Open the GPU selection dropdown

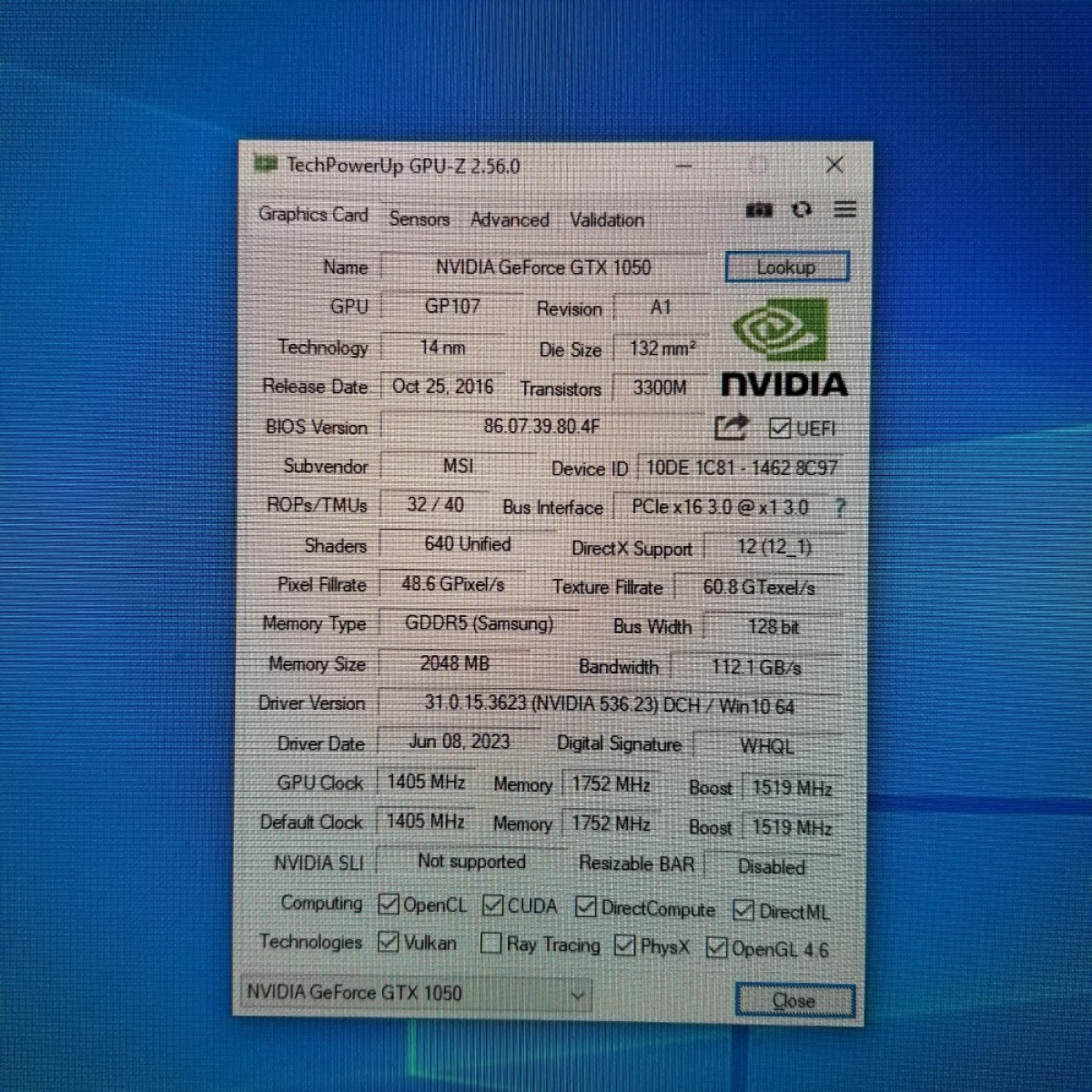pyautogui.click(x=416, y=993)
